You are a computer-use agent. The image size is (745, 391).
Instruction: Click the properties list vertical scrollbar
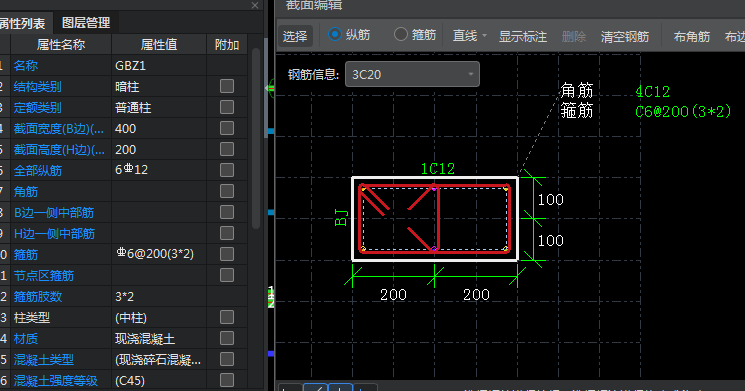click(256, 138)
